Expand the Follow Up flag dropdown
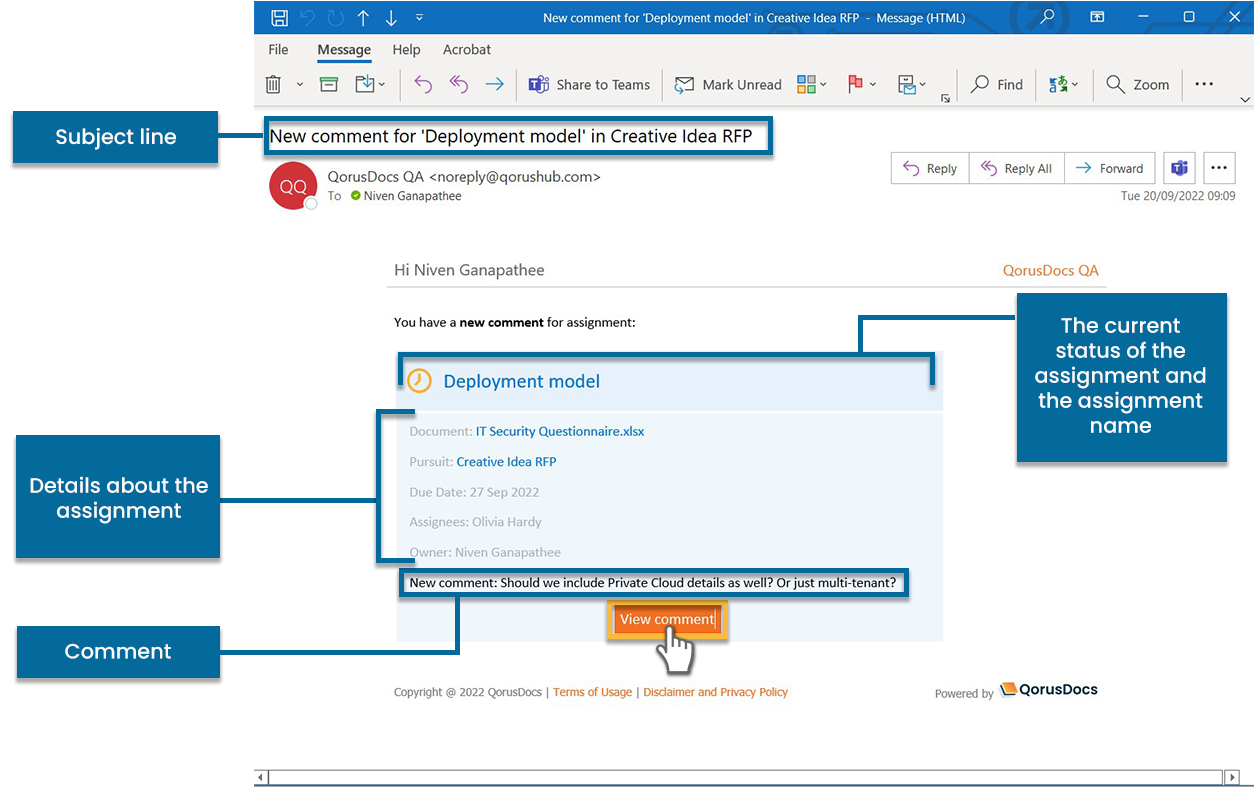Screen dimensions: 1254x788 [873, 85]
